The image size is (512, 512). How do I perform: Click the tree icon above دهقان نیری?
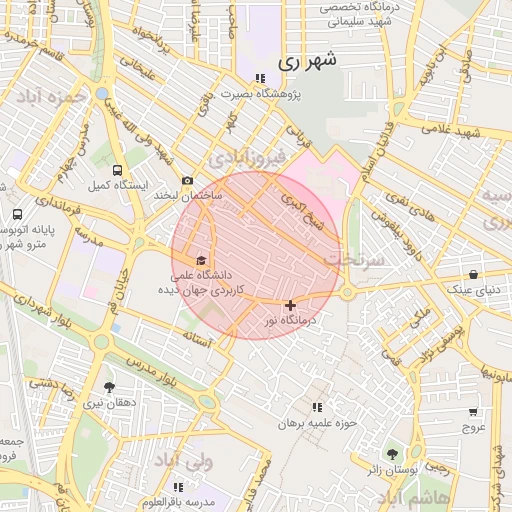109,388
